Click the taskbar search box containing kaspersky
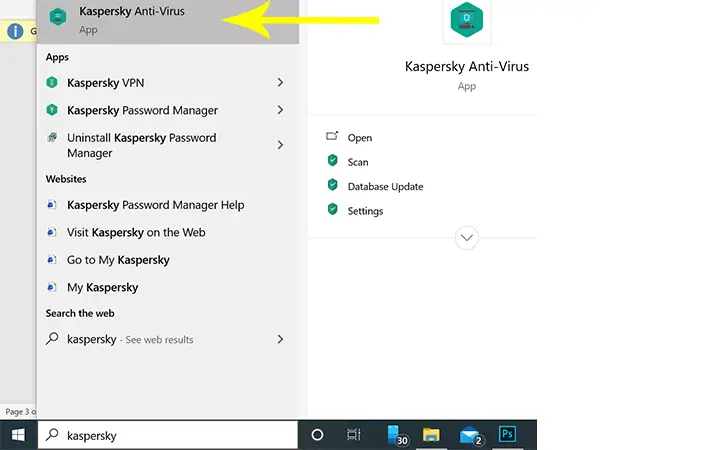This screenshot has height=450, width=720. 168,435
